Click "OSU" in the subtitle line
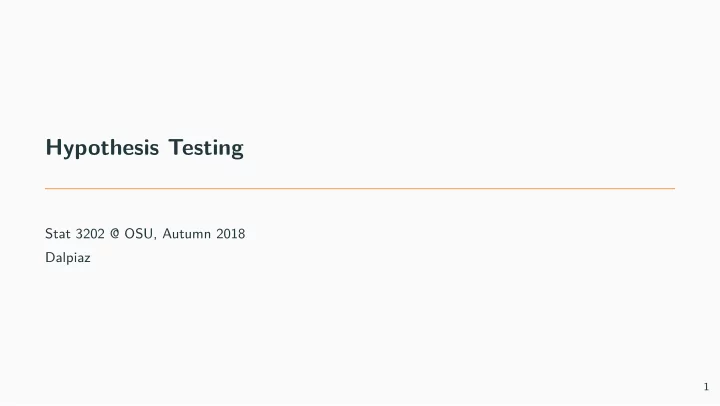 click(139, 234)
